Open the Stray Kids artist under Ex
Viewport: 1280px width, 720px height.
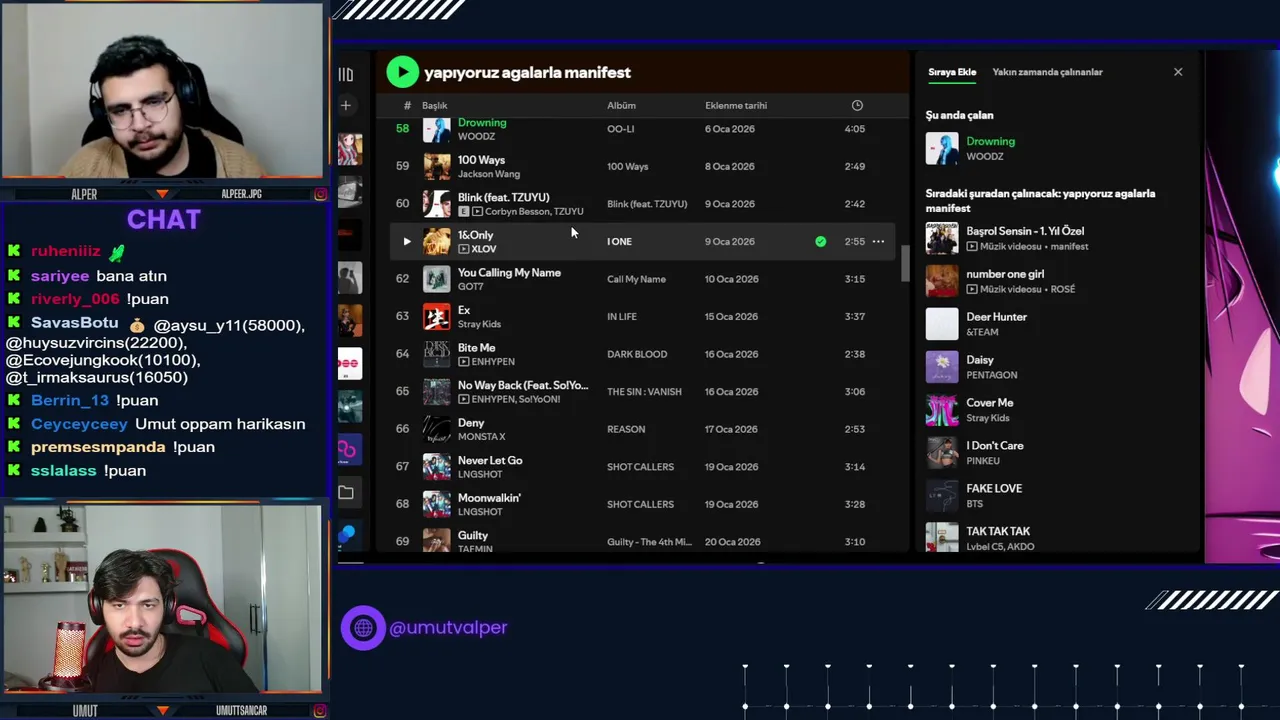tap(479, 324)
